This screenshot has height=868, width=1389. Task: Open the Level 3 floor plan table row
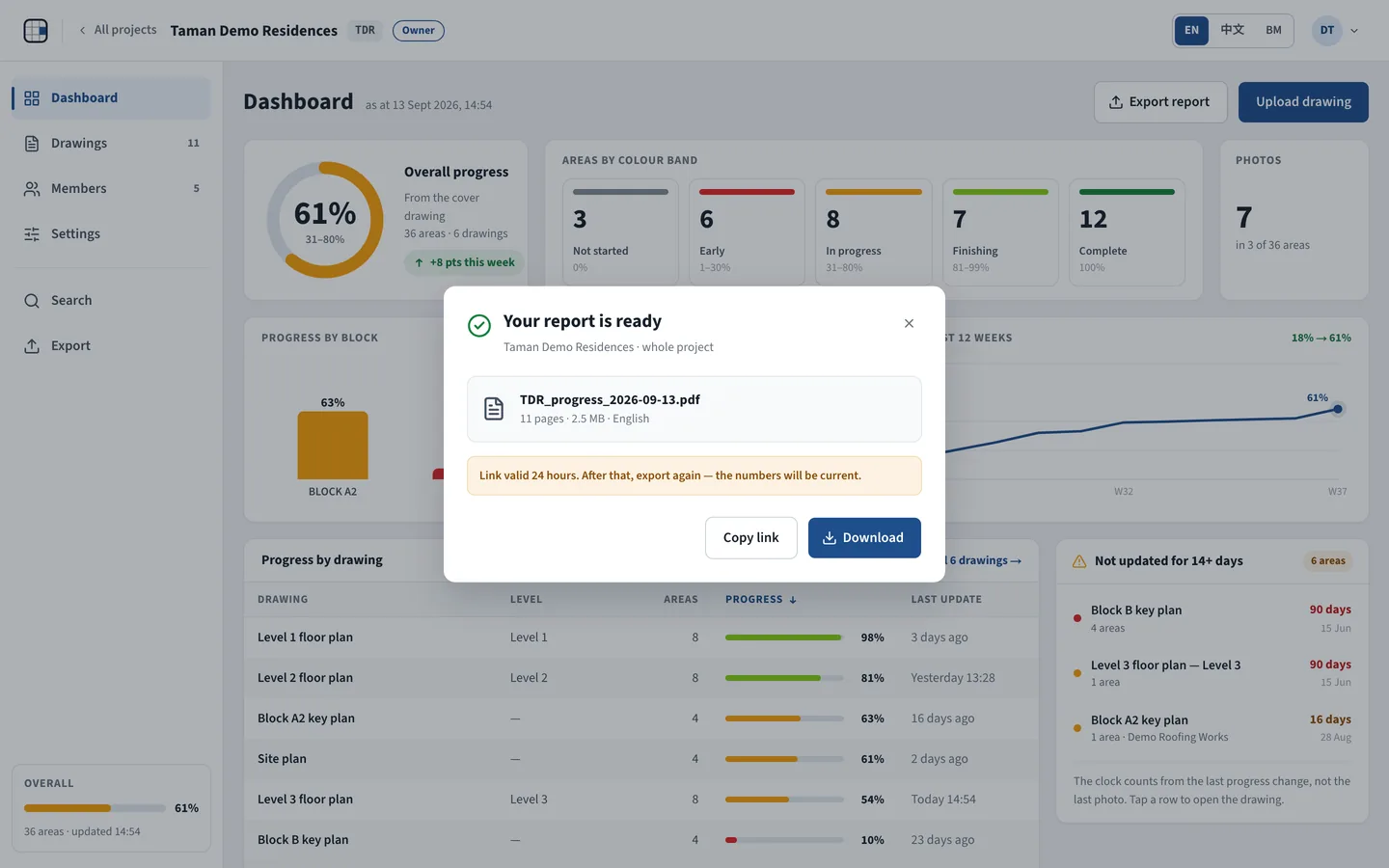coord(641,800)
